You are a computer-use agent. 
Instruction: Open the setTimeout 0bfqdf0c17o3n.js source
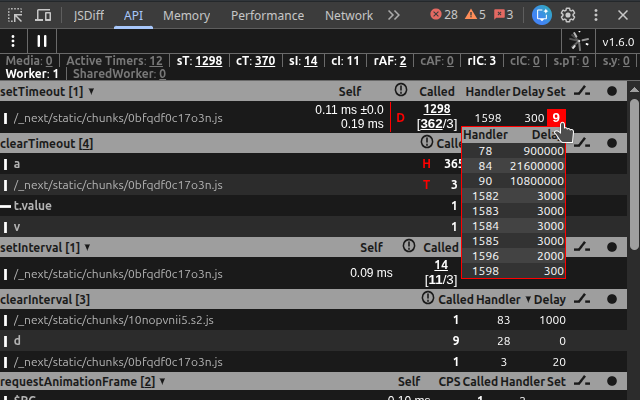[118, 118]
